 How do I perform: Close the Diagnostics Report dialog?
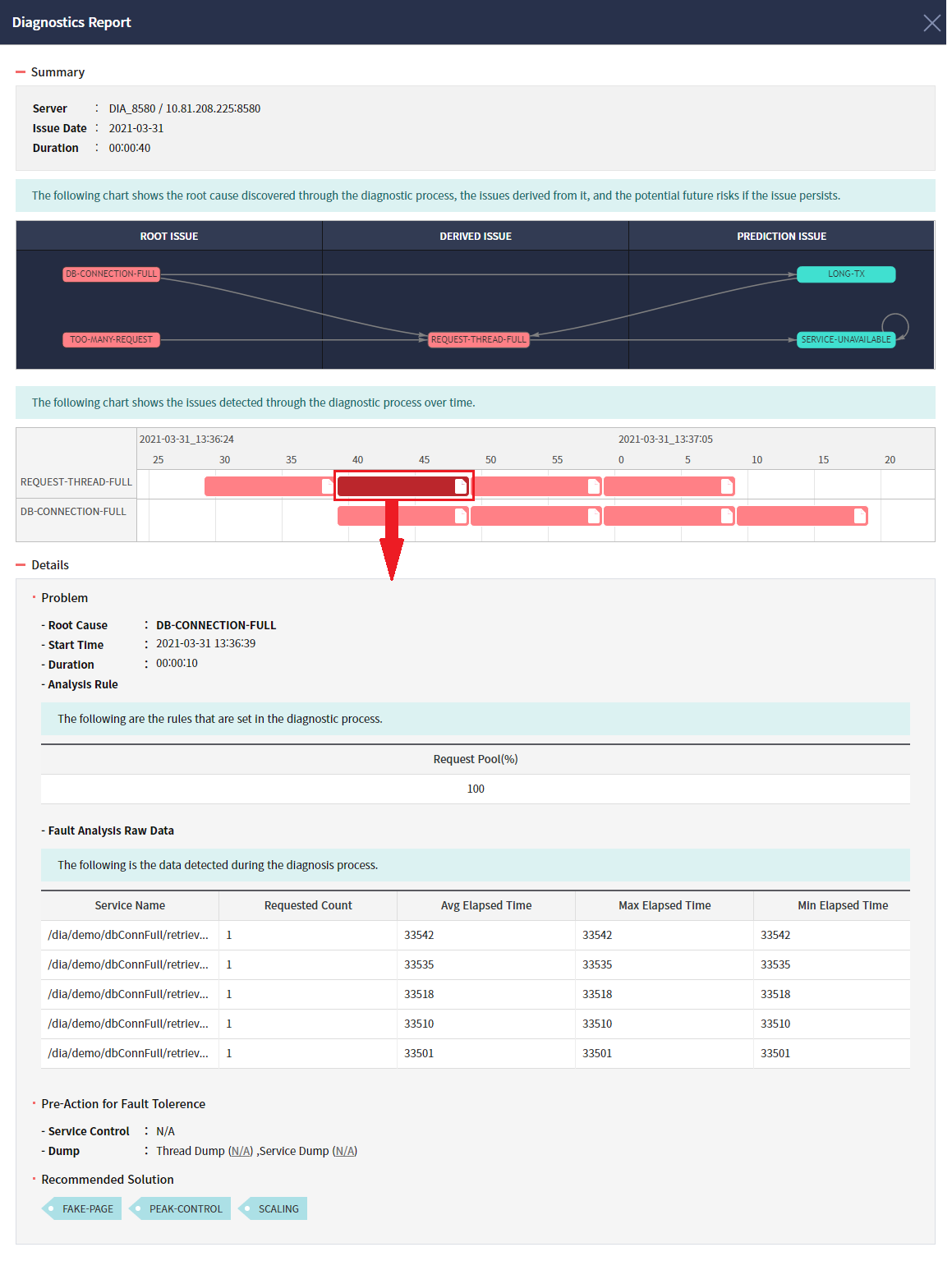click(x=931, y=23)
